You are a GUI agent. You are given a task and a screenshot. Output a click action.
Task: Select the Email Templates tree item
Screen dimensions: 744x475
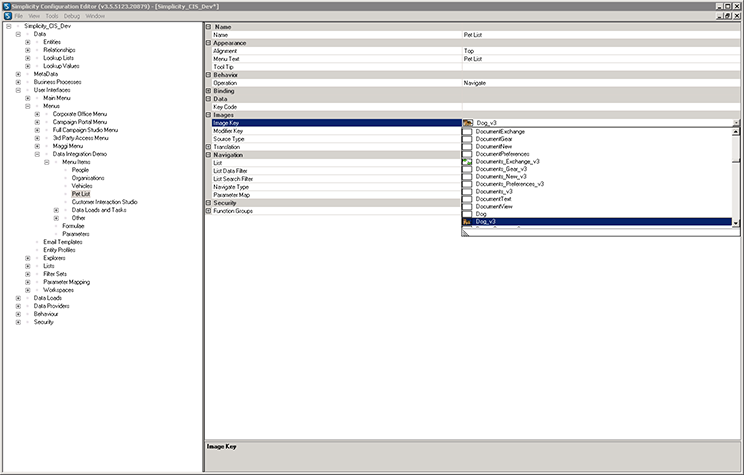(62, 242)
